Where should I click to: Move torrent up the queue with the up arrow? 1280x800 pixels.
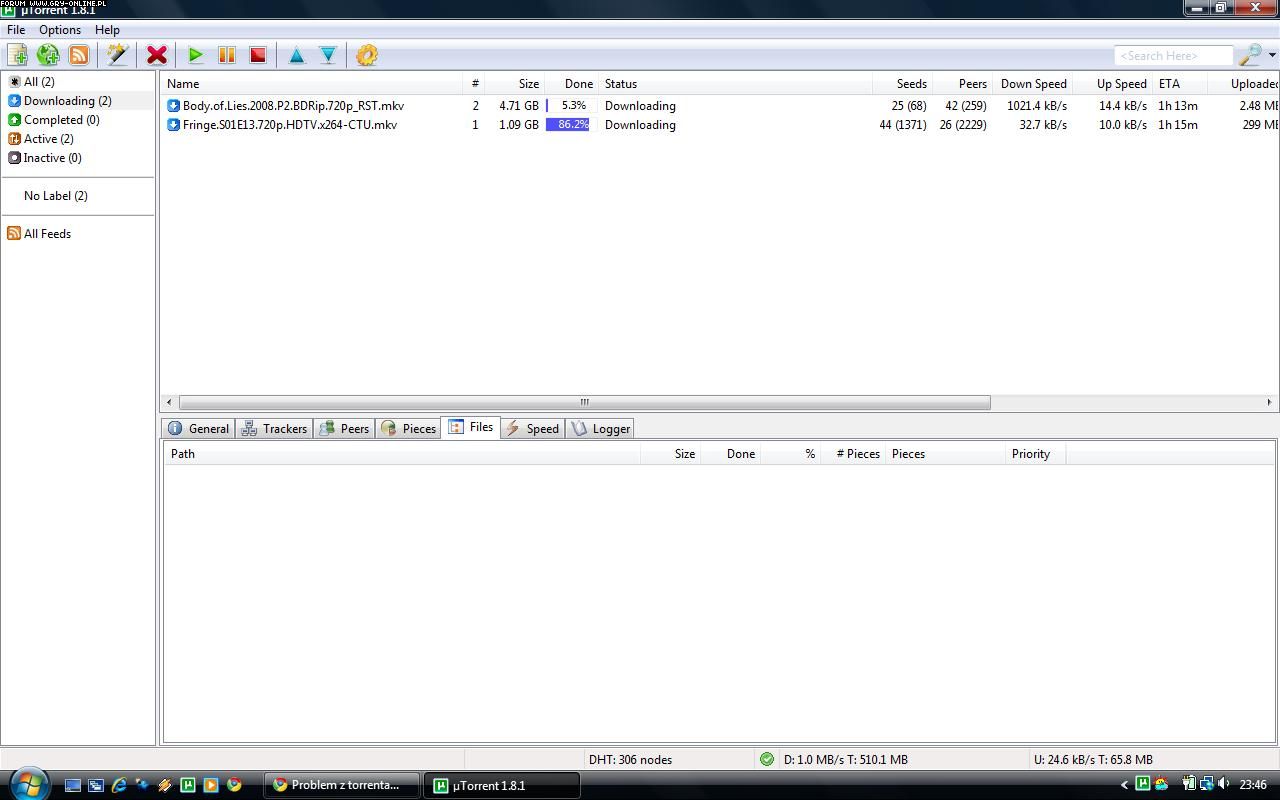coord(297,55)
